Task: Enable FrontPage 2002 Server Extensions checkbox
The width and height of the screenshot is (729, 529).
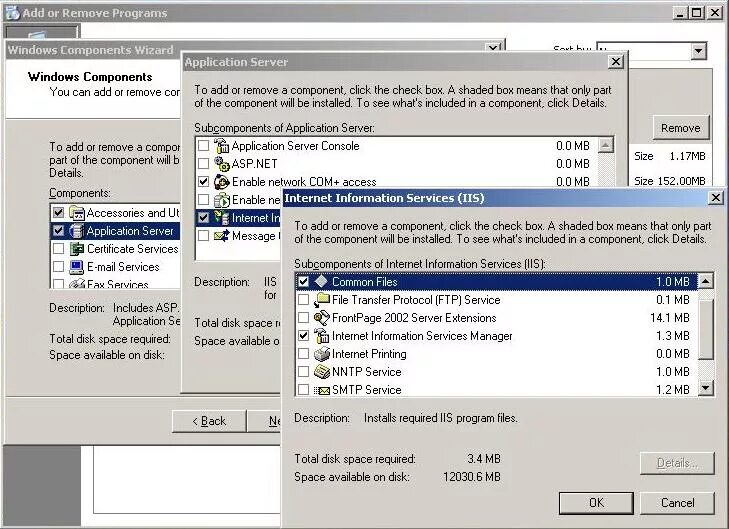Action: (x=303, y=317)
